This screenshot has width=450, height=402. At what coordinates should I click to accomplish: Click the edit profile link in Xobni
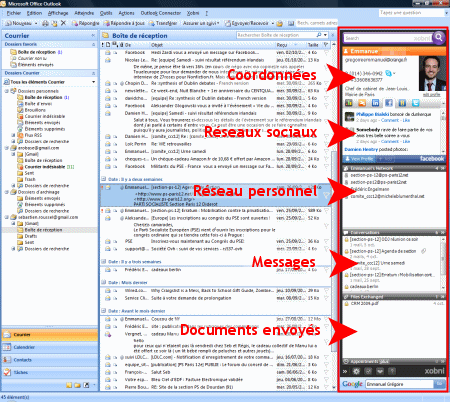tap(431, 95)
